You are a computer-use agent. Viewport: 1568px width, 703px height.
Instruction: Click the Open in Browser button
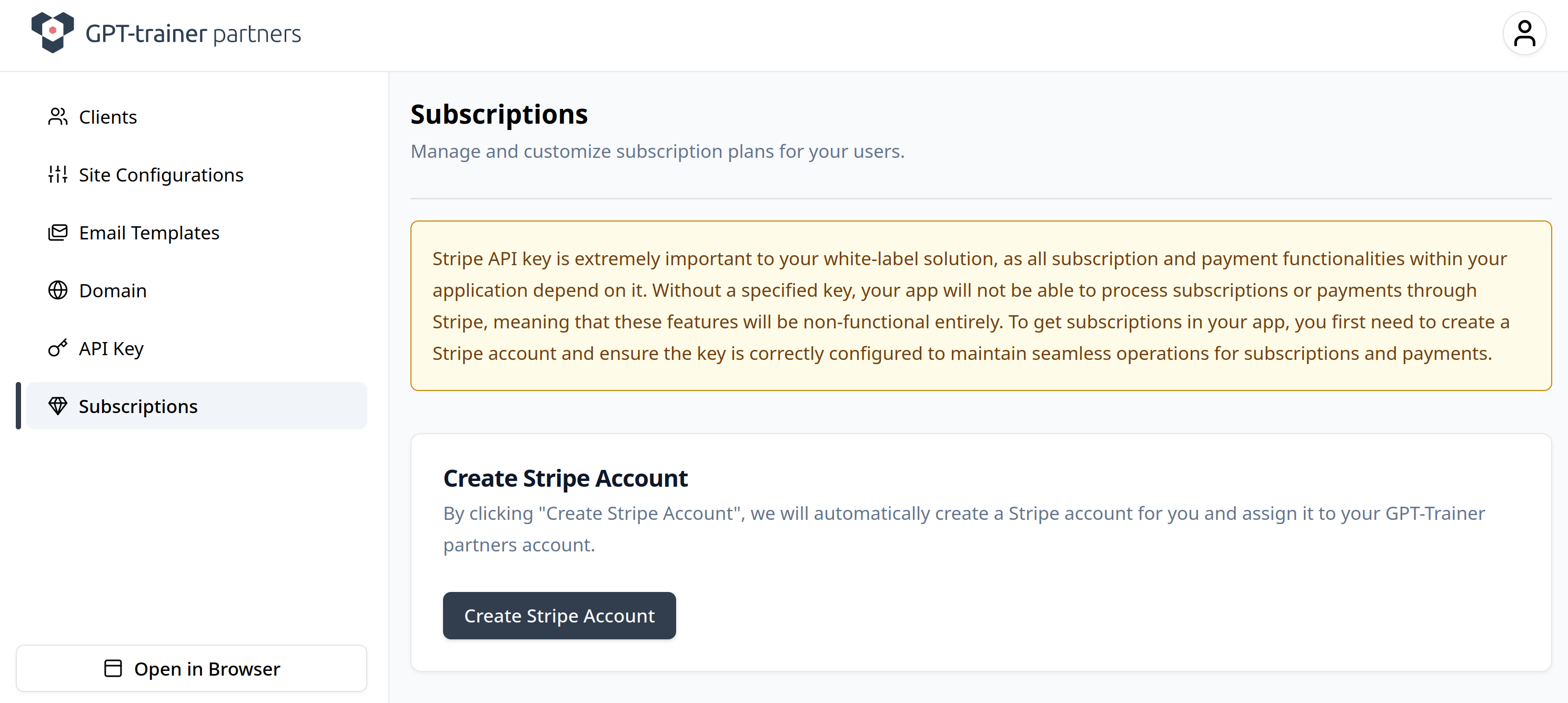(207, 668)
